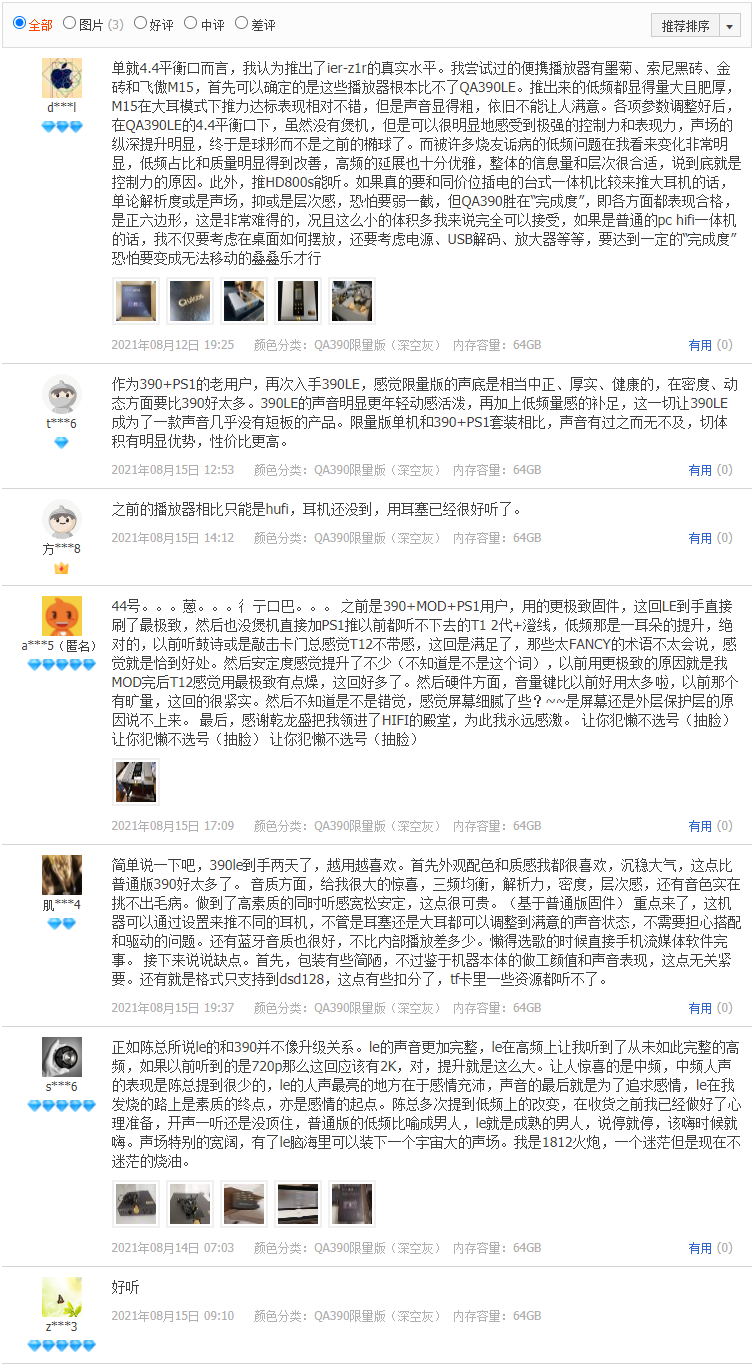The height and width of the screenshot is (1370, 756).
Task: Click the orange avatar of a***5
Action: pos(62,615)
